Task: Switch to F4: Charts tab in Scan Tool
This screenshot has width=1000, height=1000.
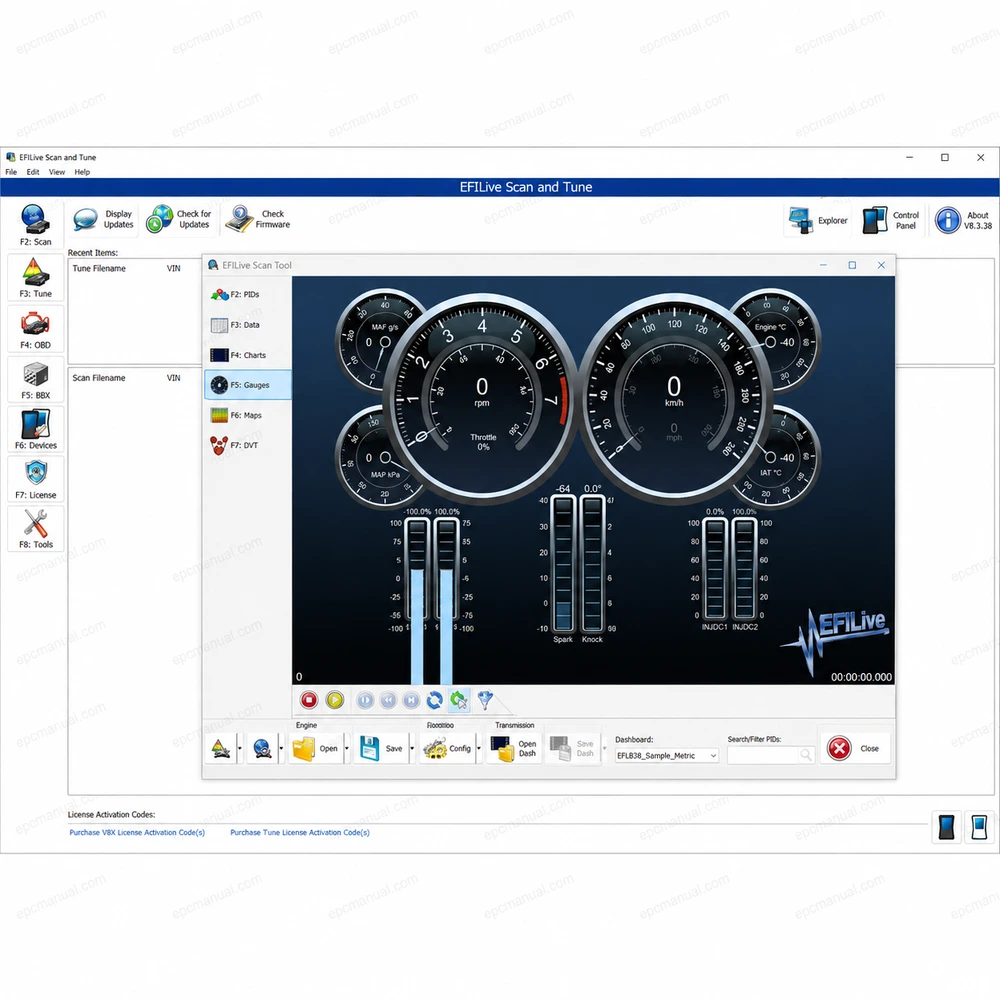Action: pos(247,355)
